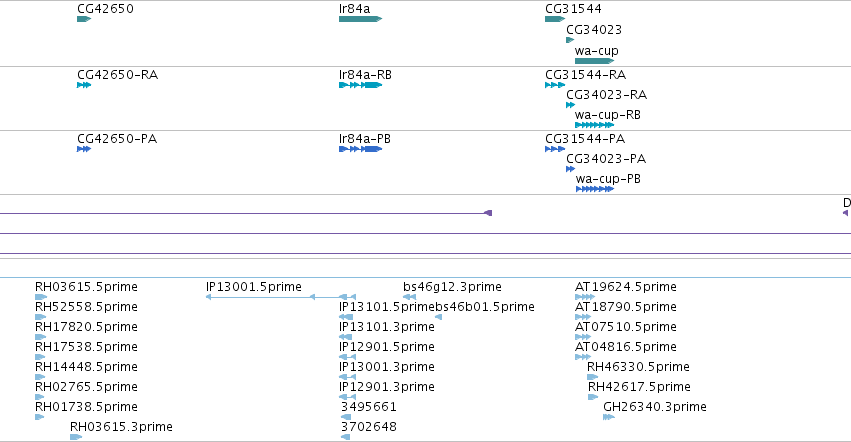Select the wa-cup gene bar

[x=594, y=61]
